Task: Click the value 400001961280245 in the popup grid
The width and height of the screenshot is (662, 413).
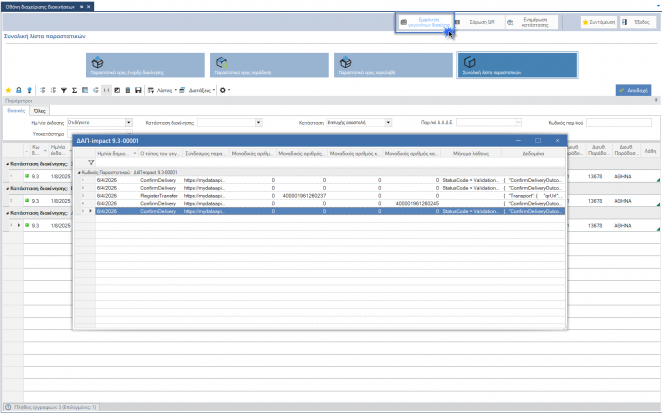Action: click(x=417, y=203)
